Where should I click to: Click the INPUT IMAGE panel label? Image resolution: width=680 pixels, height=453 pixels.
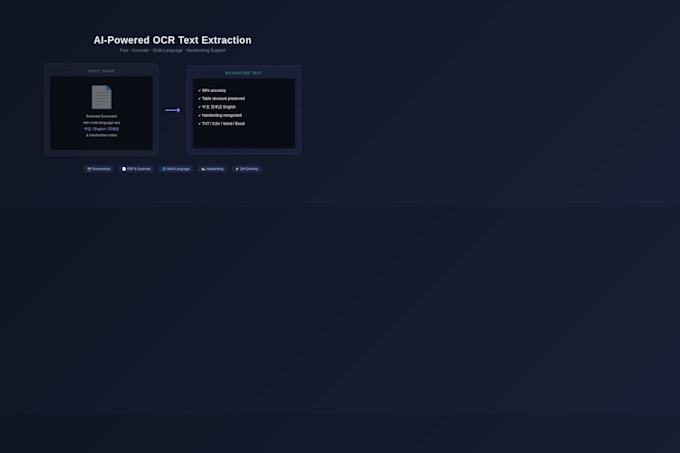tap(101, 71)
